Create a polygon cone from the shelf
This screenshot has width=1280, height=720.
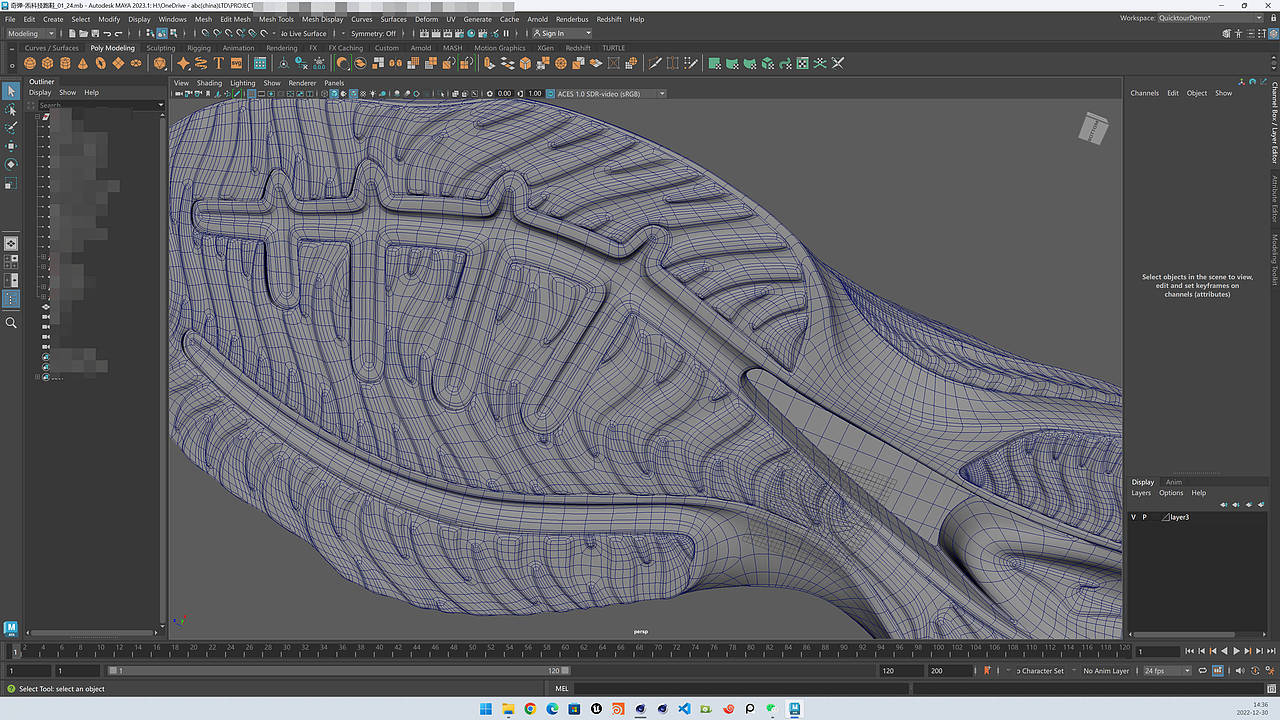[82, 63]
